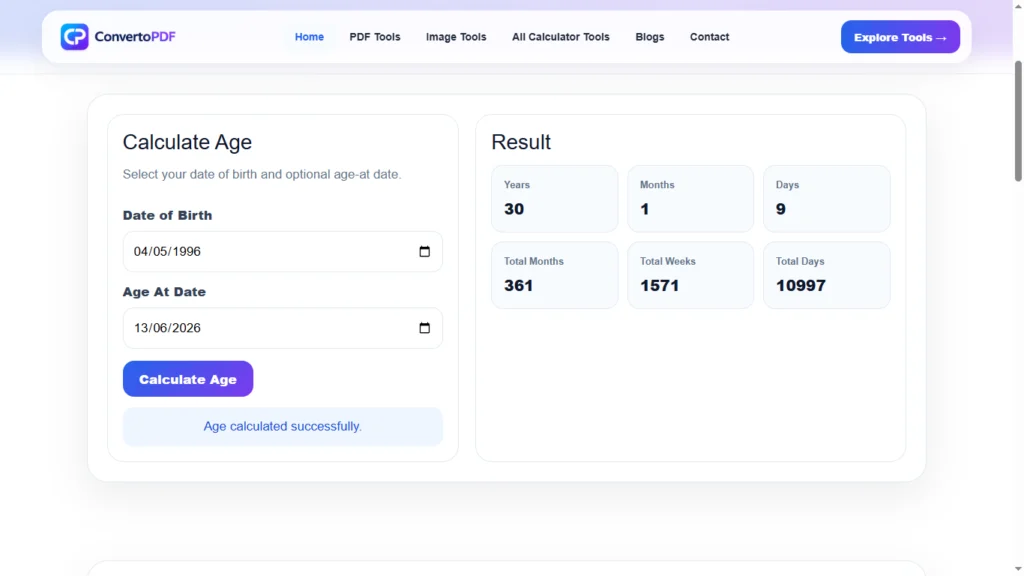Image resolution: width=1024 pixels, height=576 pixels.
Task: Go to the Home nav item
Action: [x=309, y=37]
